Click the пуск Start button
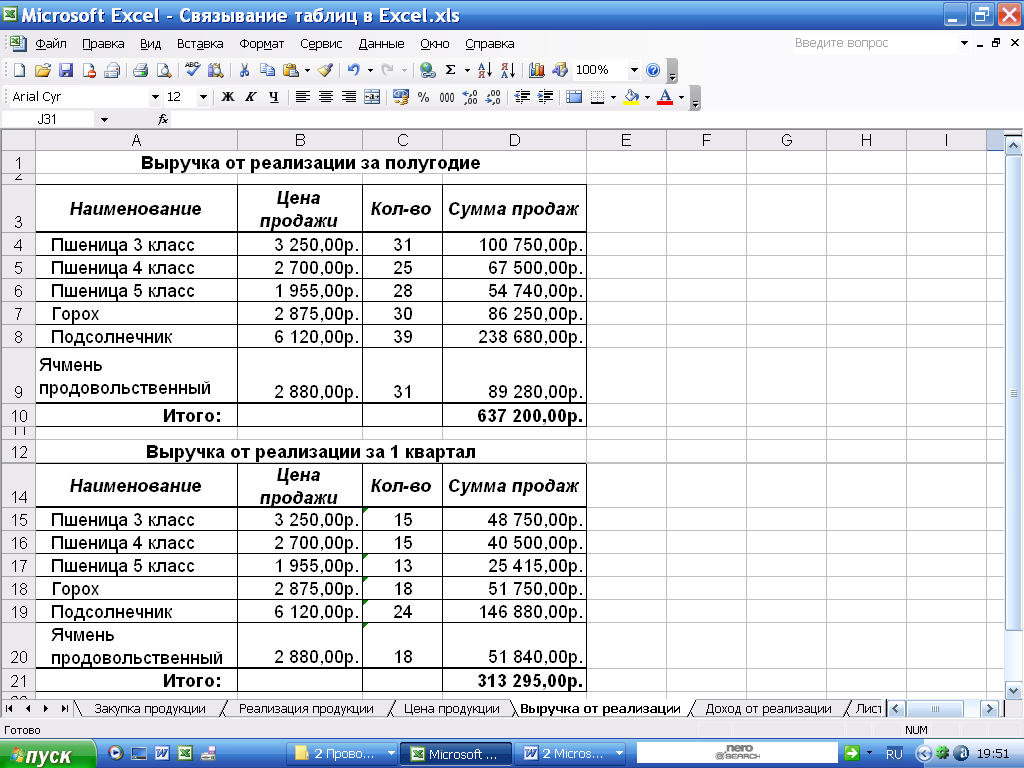 point(47,754)
